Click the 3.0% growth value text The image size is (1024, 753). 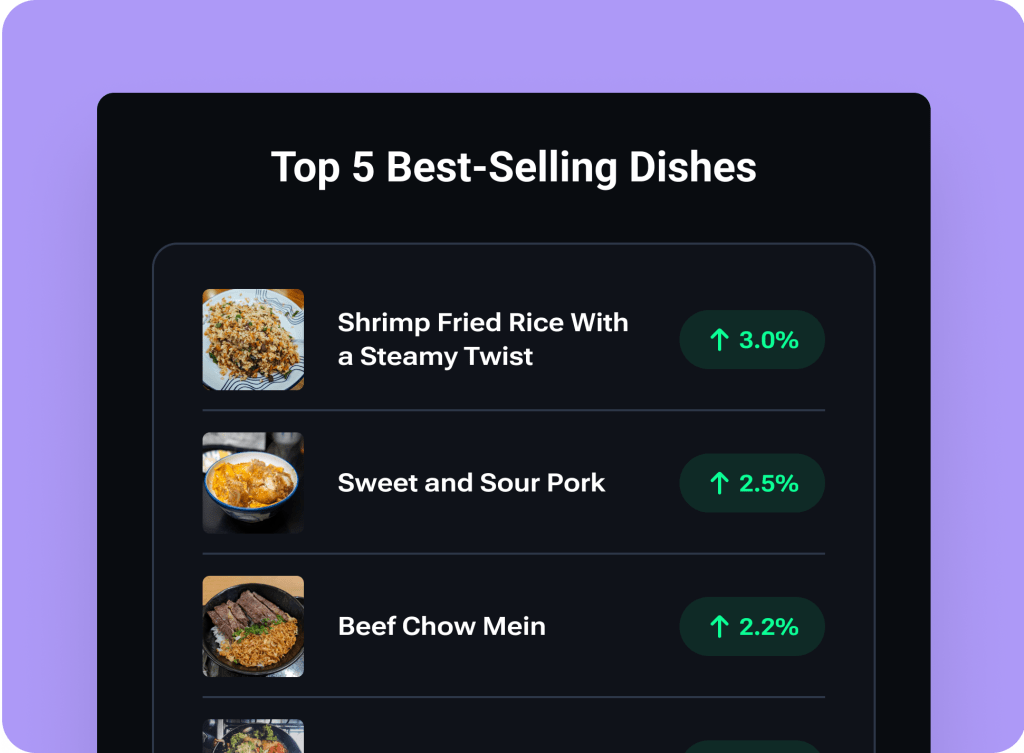tap(768, 340)
